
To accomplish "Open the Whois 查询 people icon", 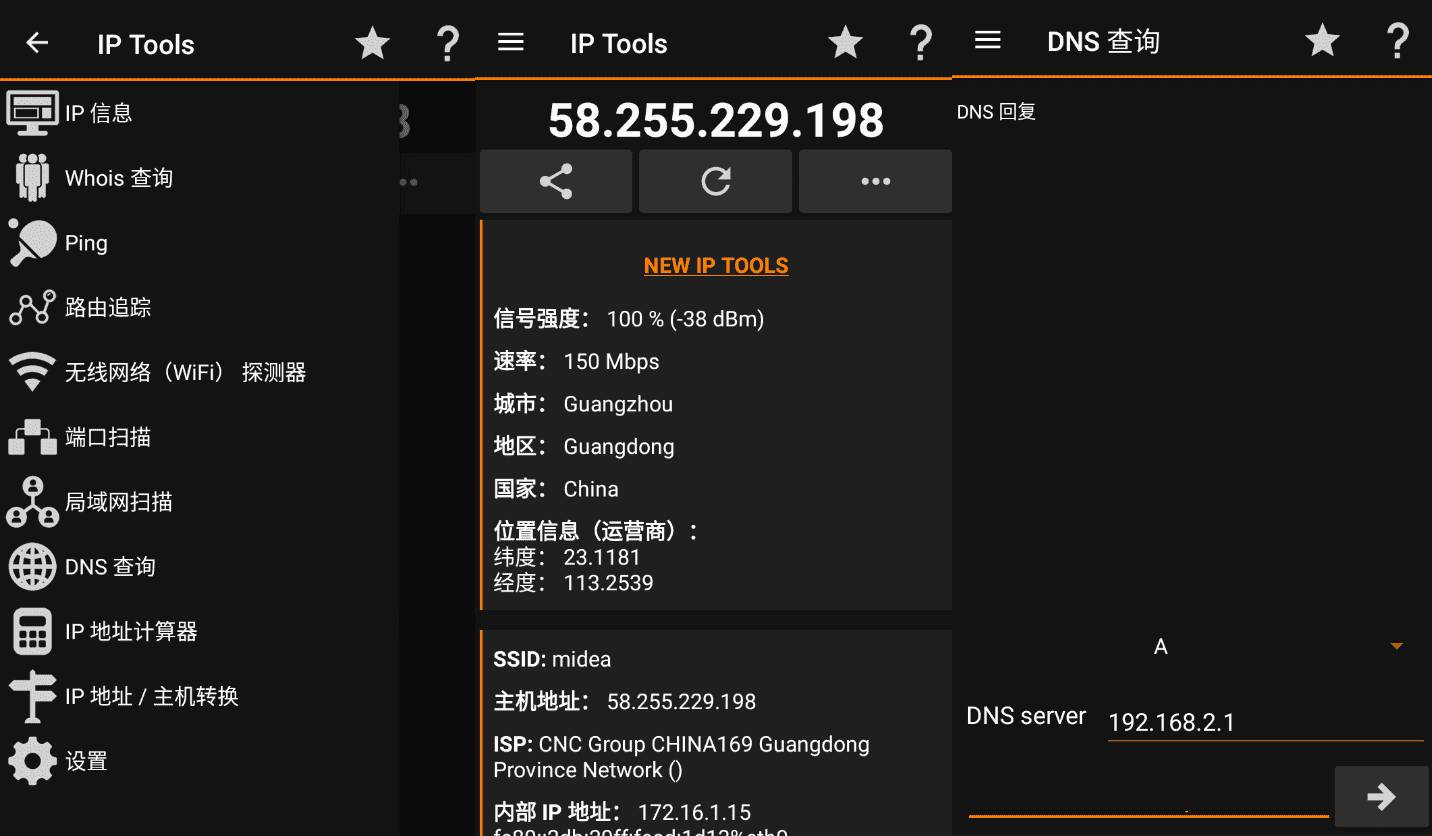I will pyautogui.click(x=32, y=178).
